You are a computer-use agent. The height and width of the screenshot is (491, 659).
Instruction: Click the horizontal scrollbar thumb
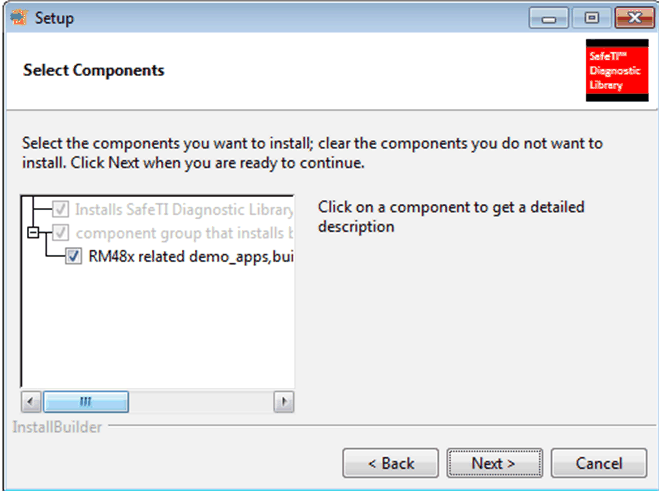(x=85, y=401)
